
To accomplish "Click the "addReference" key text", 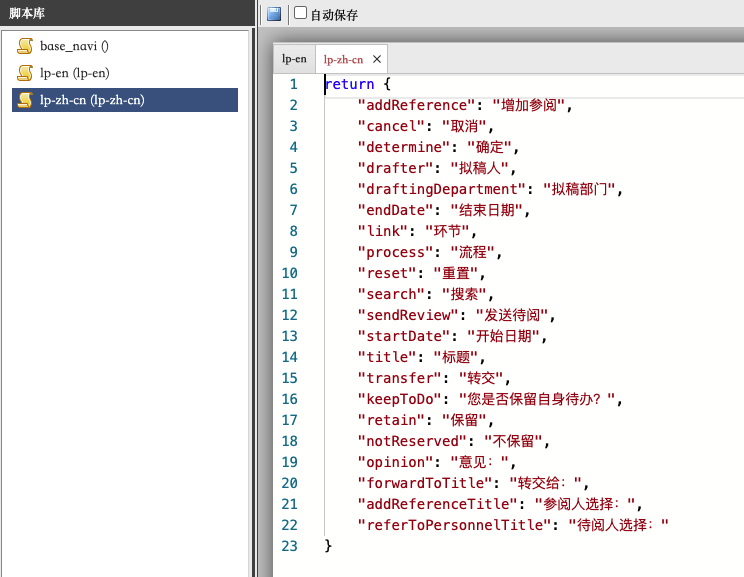I will pyautogui.click(x=417, y=105).
